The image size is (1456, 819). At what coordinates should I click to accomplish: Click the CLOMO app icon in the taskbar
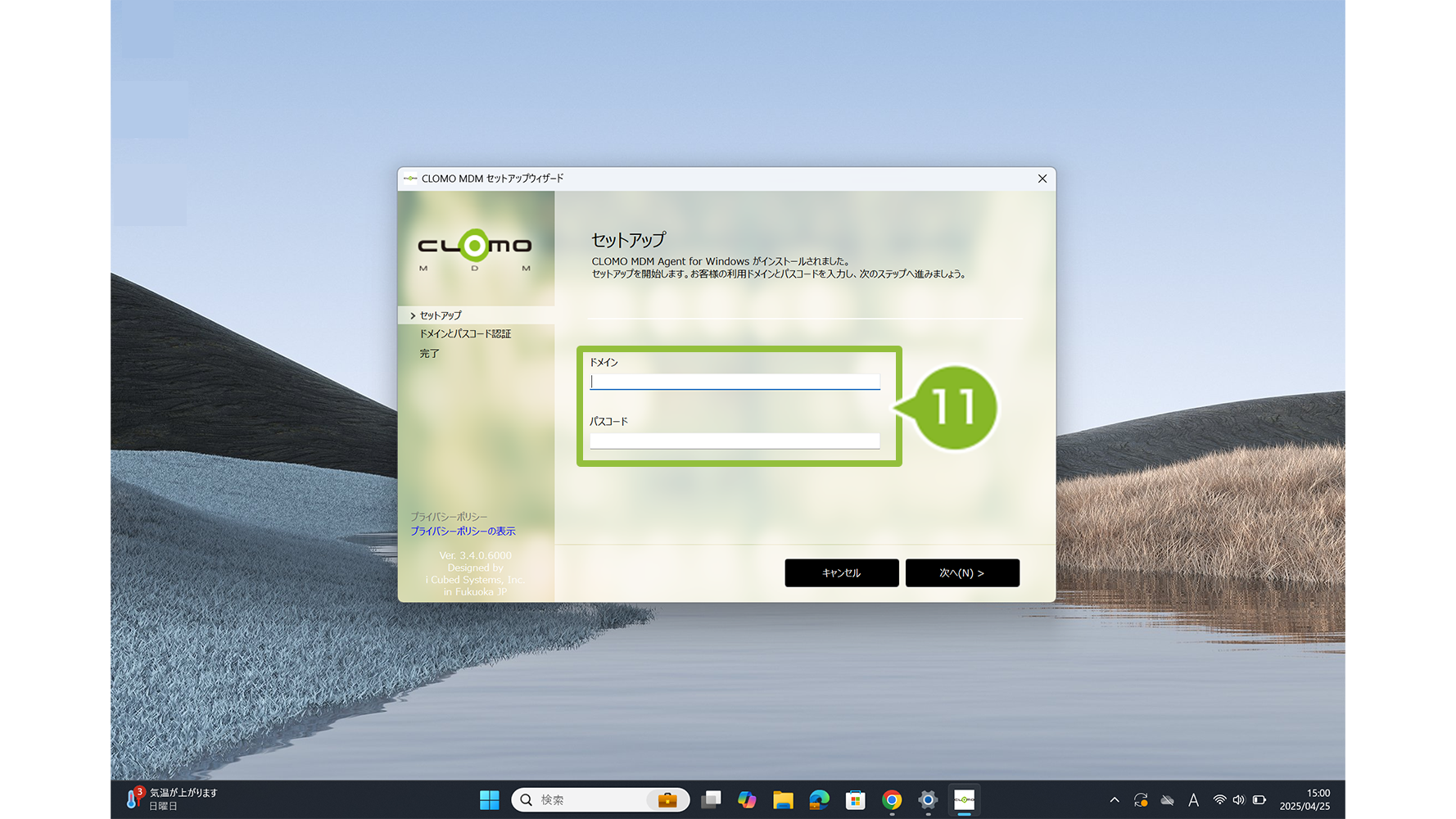click(x=965, y=800)
